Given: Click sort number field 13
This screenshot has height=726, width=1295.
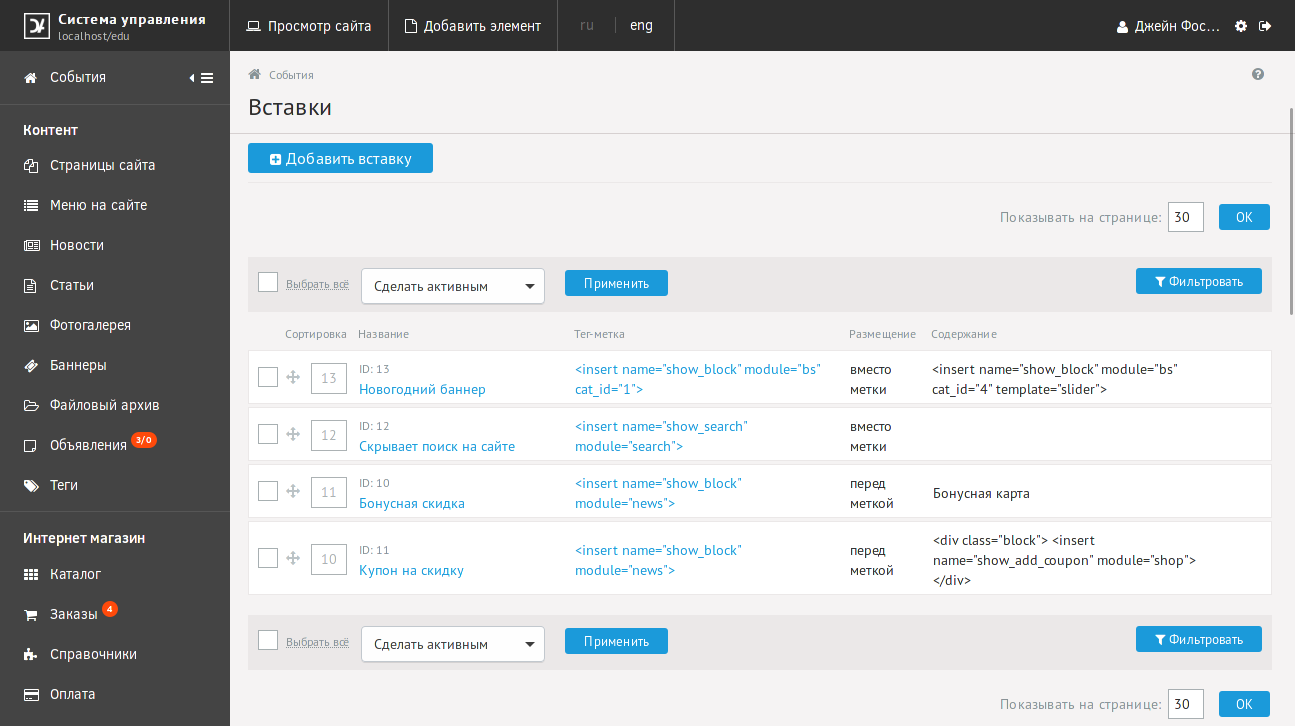Looking at the screenshot, I should tap(329, 379).
